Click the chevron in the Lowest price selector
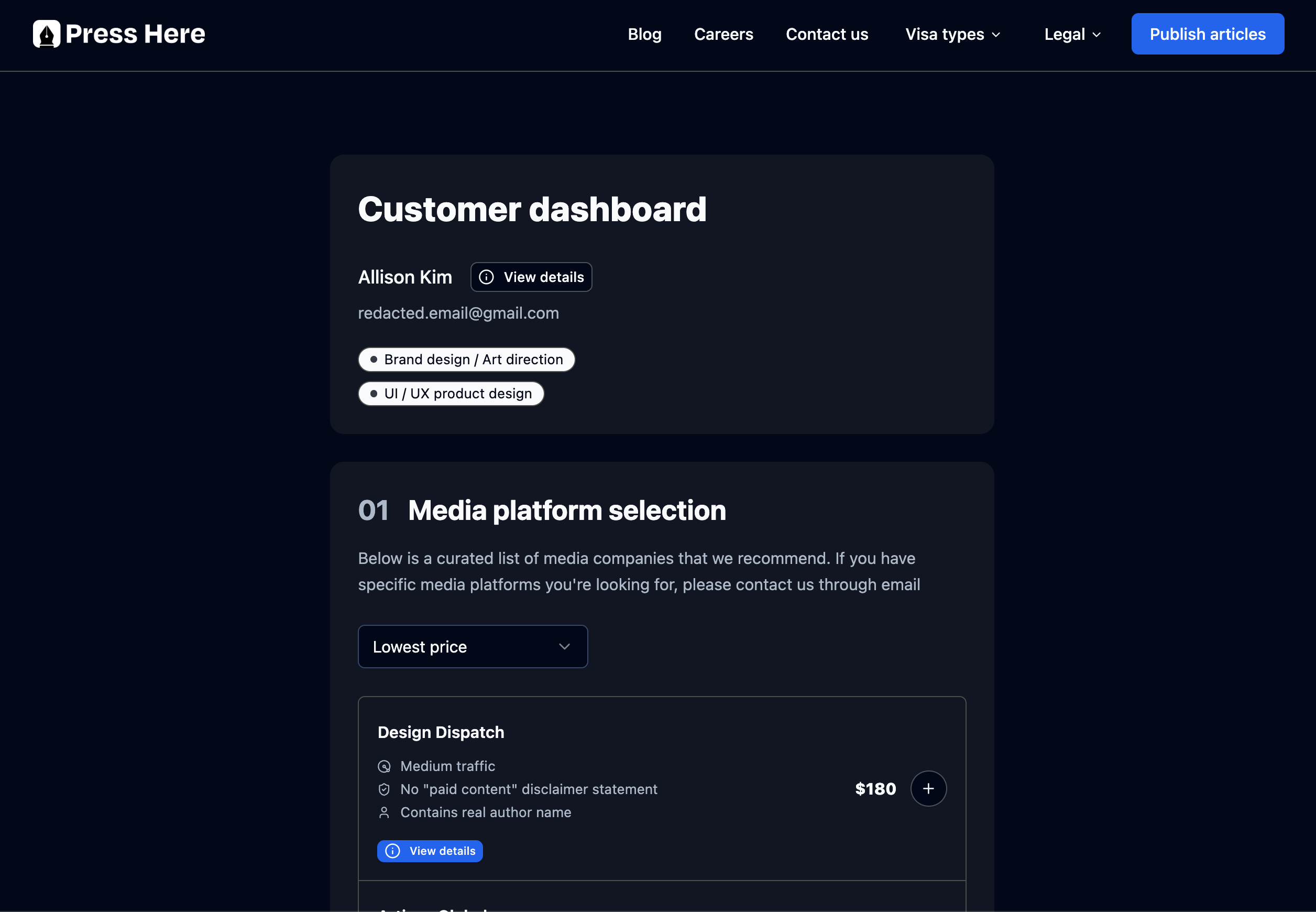This screenshot has width=1316, height=912. click(x=564, y=646)
